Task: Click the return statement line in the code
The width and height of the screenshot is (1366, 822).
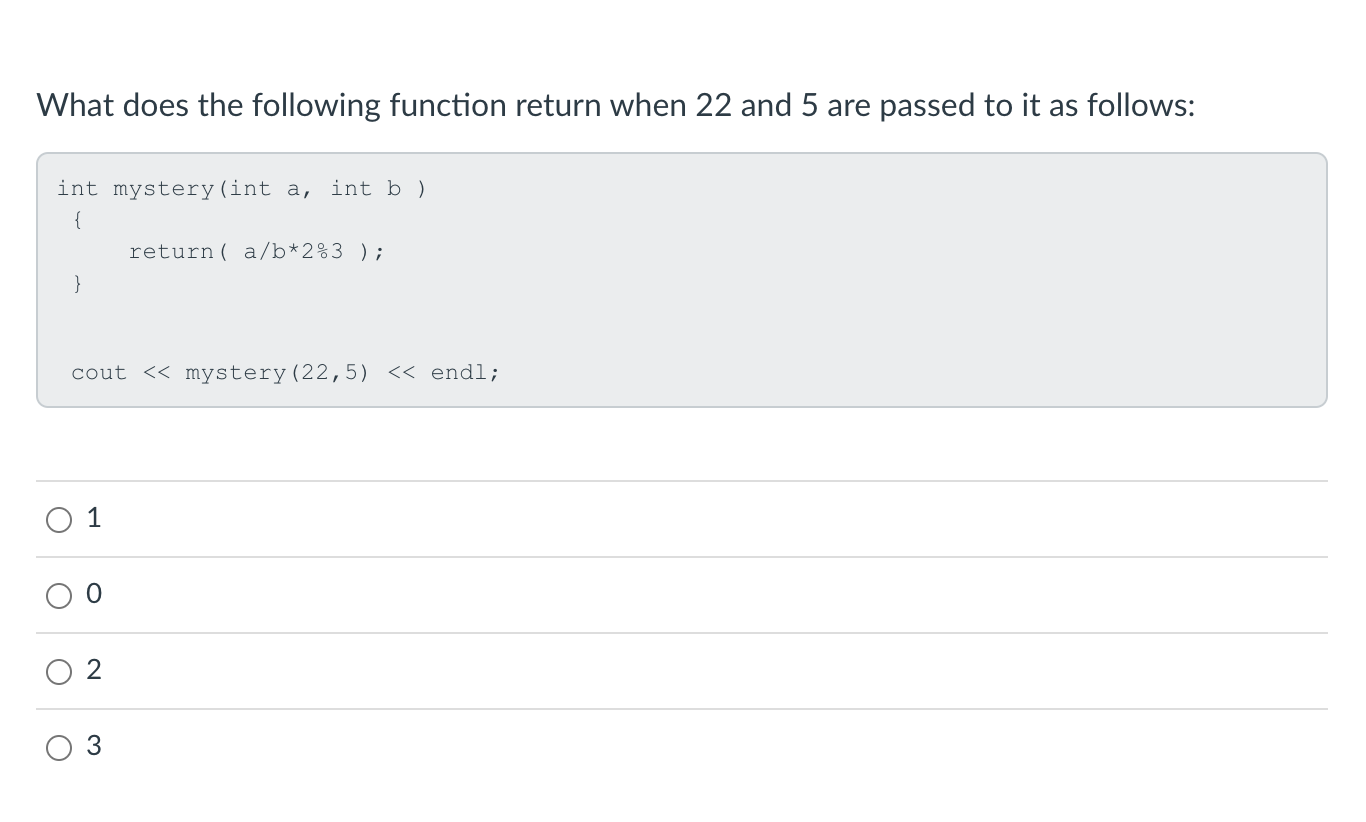Action: [x=256, y=251]
